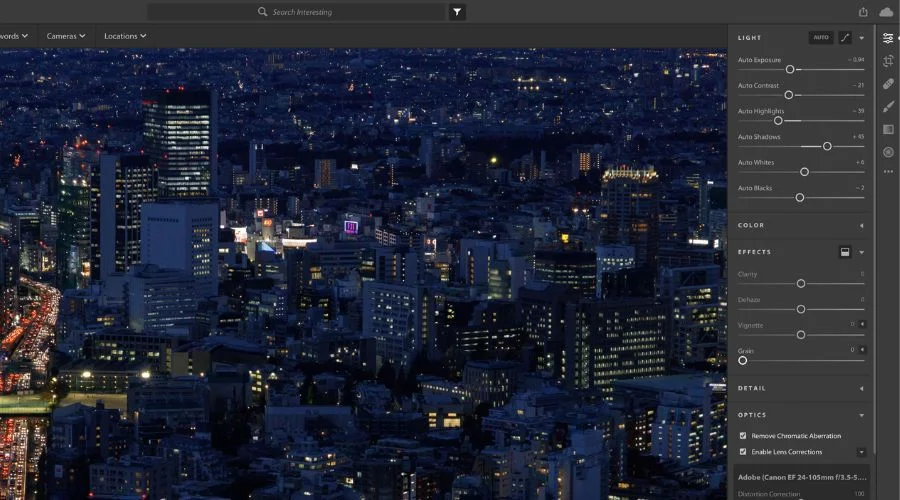The width and height of the screenshot is (900, 500).
Task: Click the Grain slider handle
Action: pyautogui.click(x=743, y=361)
